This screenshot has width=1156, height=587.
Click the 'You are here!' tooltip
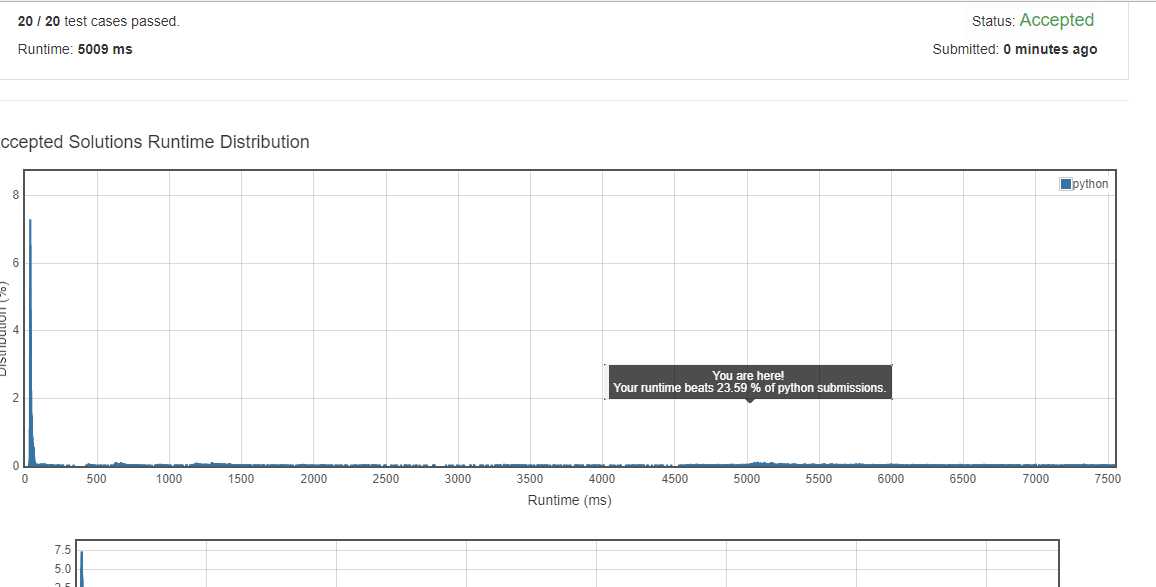(x=748, y=376)
